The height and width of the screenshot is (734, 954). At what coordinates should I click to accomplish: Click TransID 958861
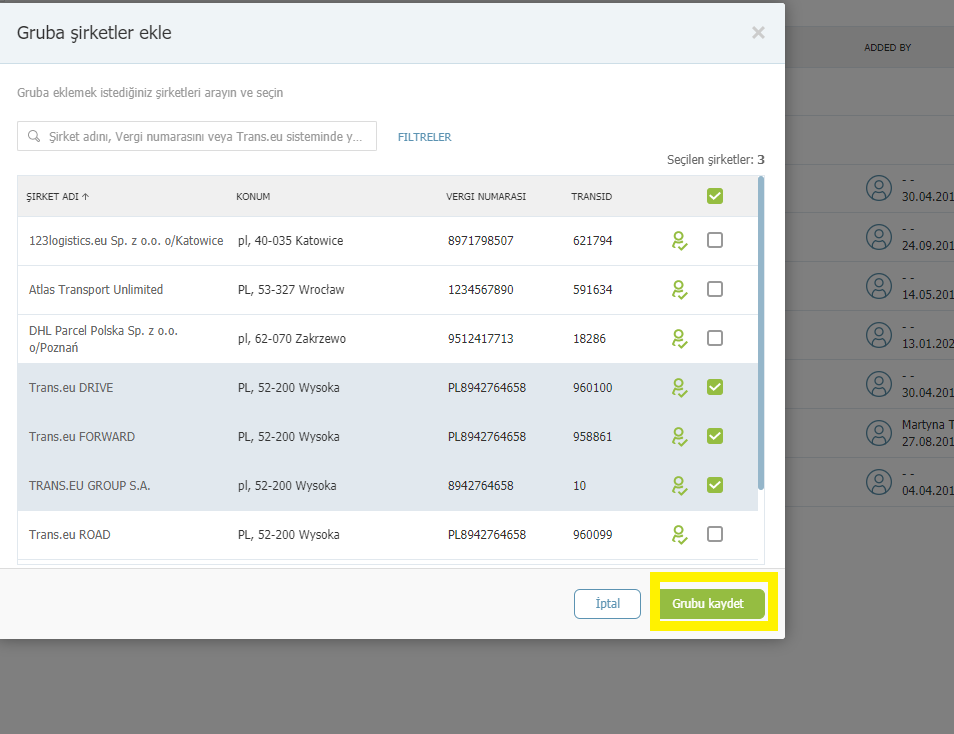593,437
